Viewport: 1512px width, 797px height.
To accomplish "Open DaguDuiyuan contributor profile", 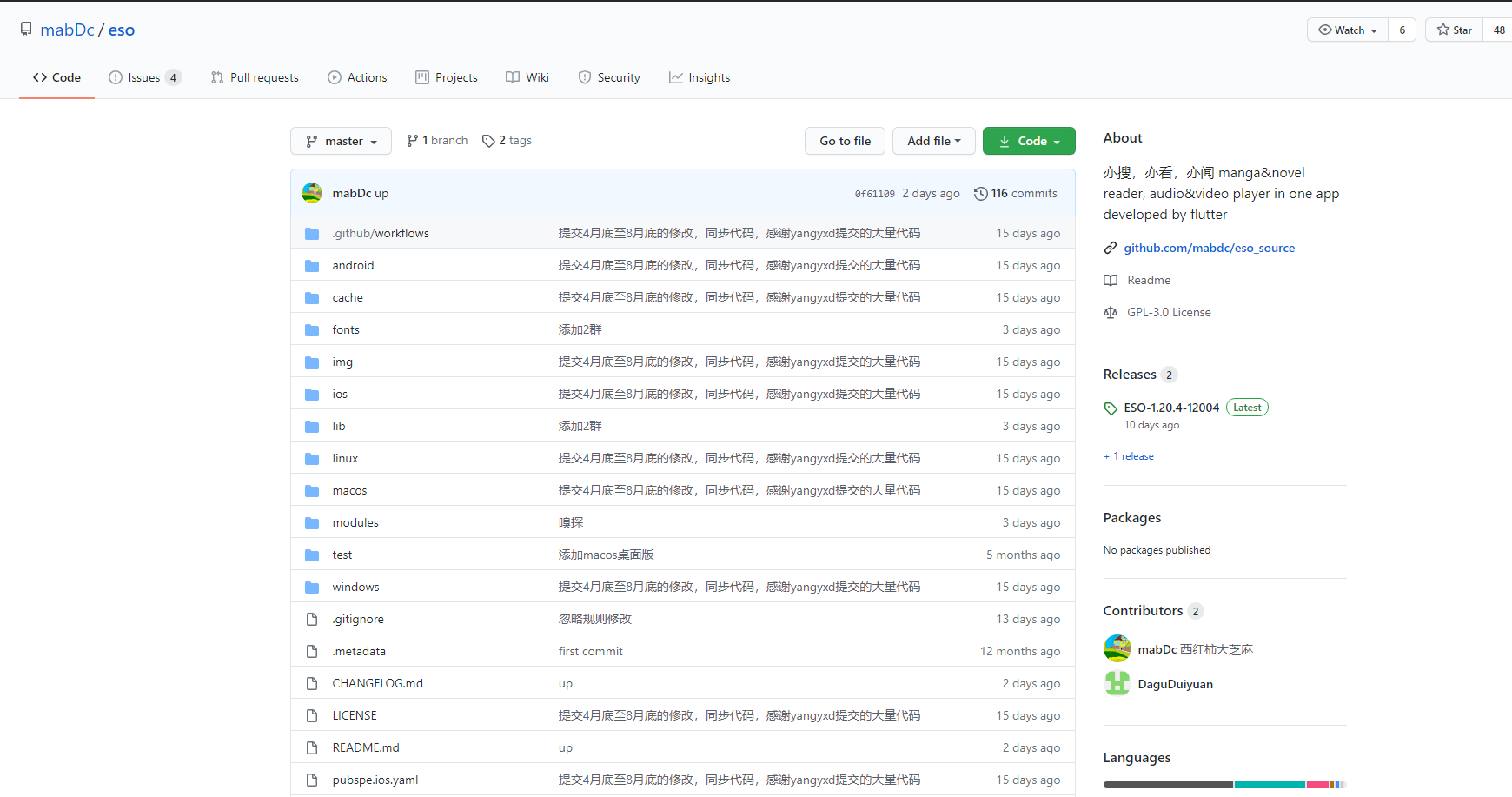I will tap(1175, 684).
